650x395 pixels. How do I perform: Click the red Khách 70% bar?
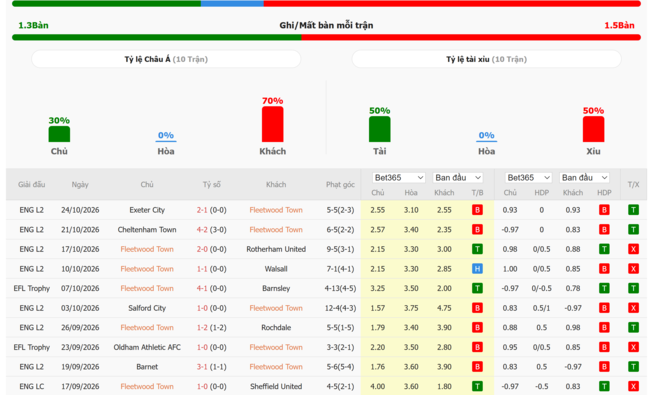(x=272, y=124)
